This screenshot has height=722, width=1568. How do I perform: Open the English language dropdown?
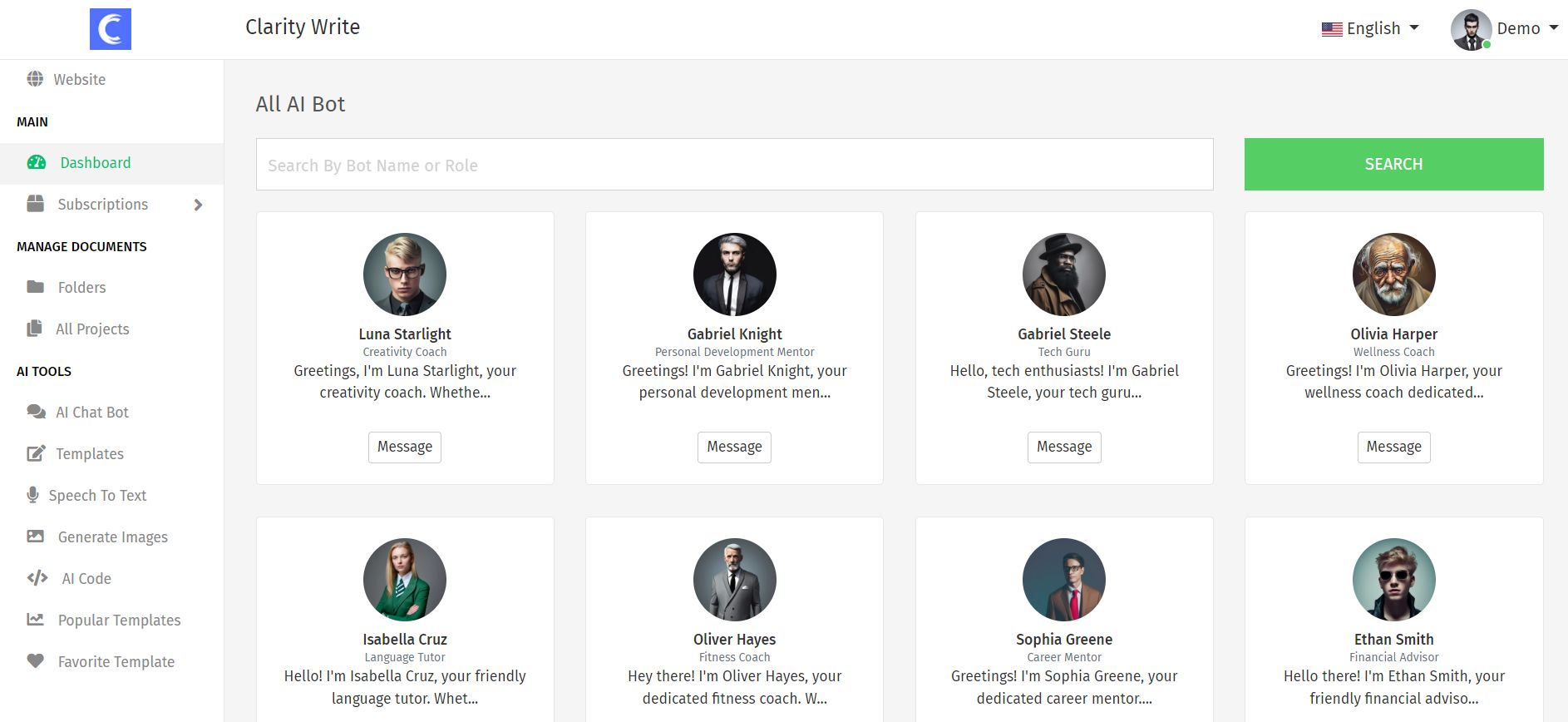pyautogui.click(x=1370, y=28)
